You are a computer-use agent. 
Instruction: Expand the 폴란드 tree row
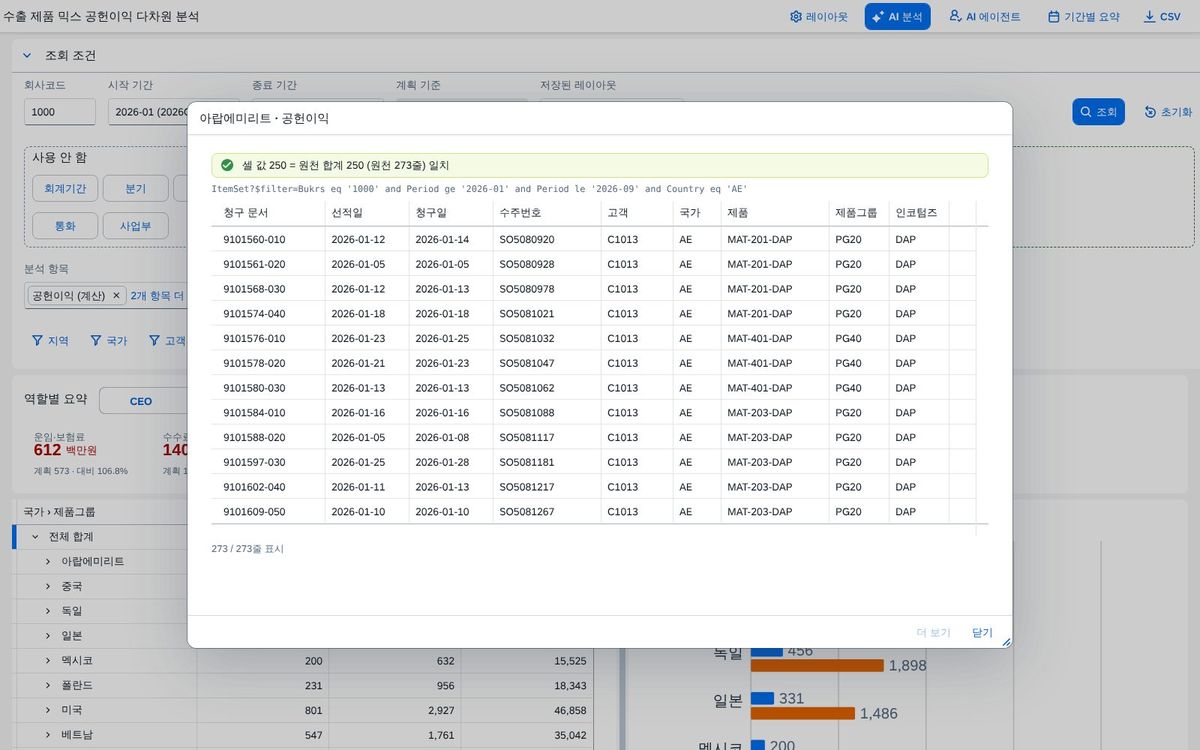click(x=47, y=685)
